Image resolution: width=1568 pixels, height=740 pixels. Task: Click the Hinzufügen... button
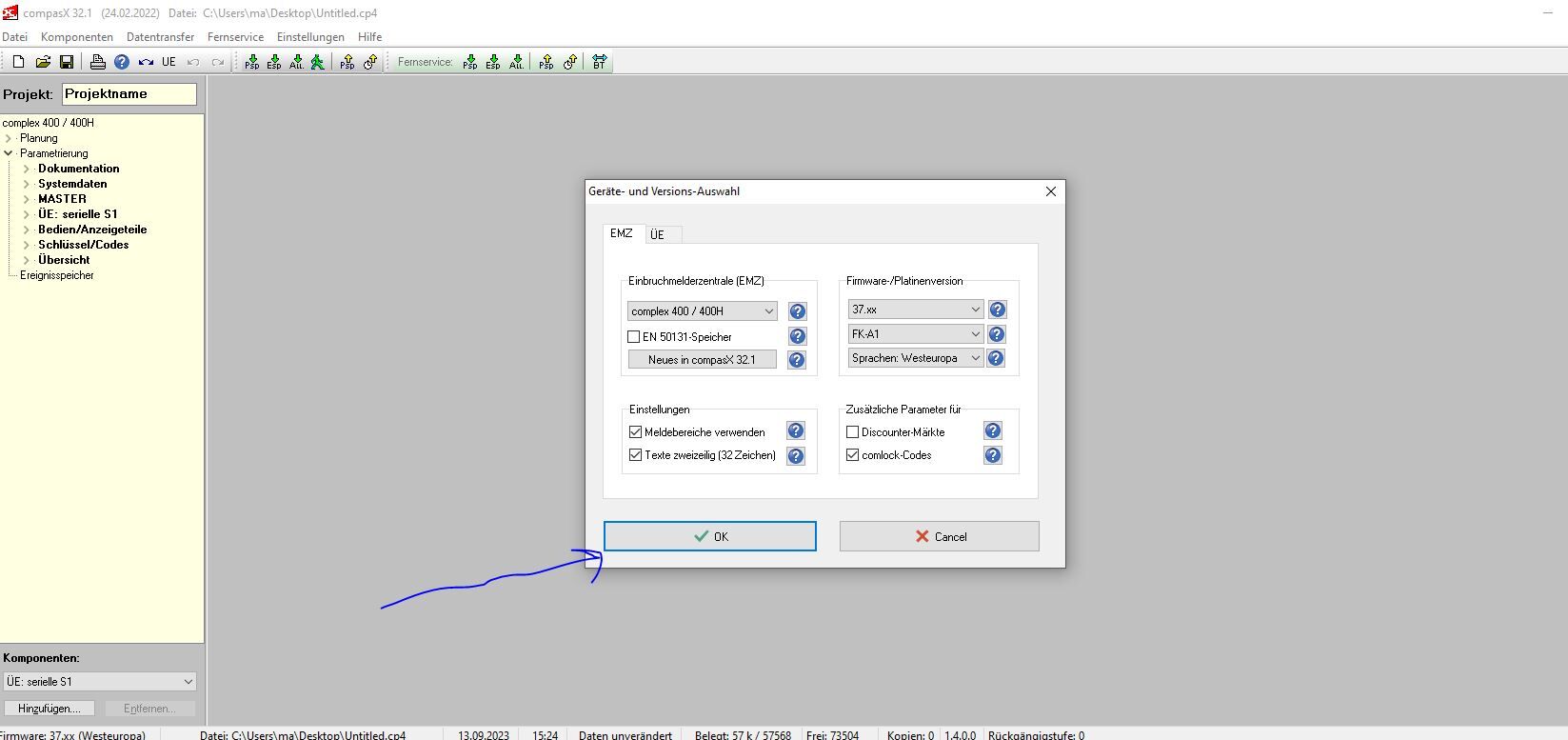pos(49,709)
